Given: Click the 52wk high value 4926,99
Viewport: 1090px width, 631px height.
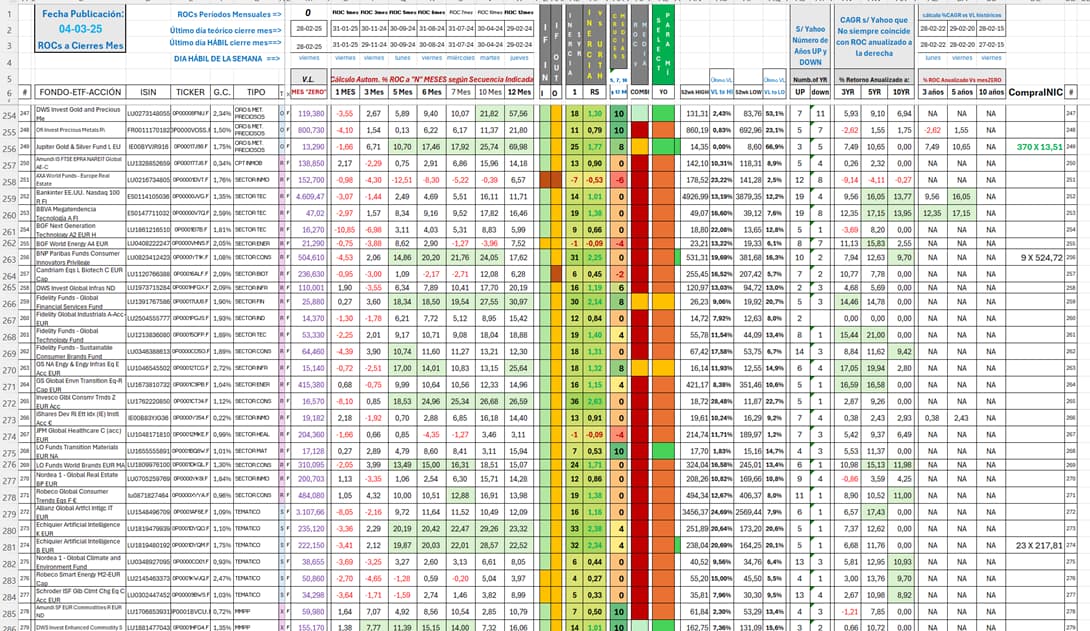Looking at the screenshot, I should point(695,197).
